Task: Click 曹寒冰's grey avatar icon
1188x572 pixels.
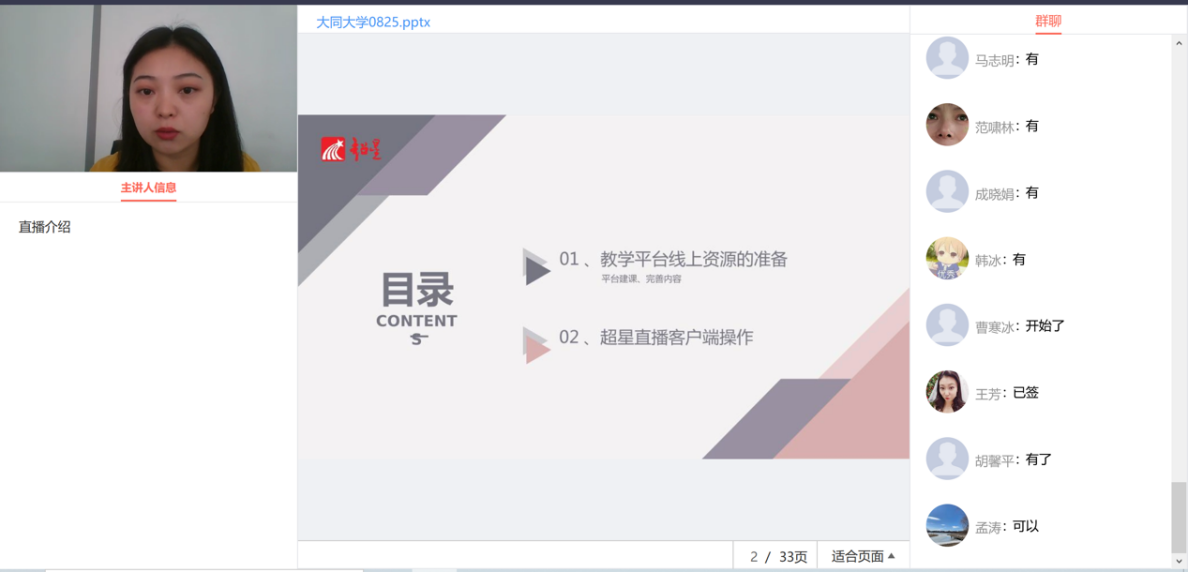Action: click(947, 325)
